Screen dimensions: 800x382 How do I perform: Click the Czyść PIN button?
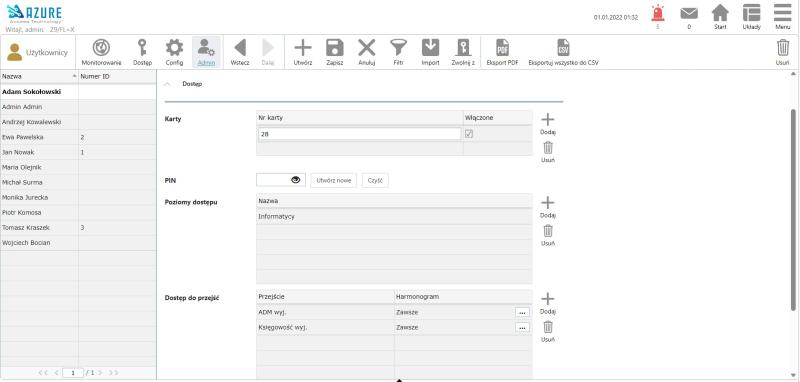pos(375,181)
